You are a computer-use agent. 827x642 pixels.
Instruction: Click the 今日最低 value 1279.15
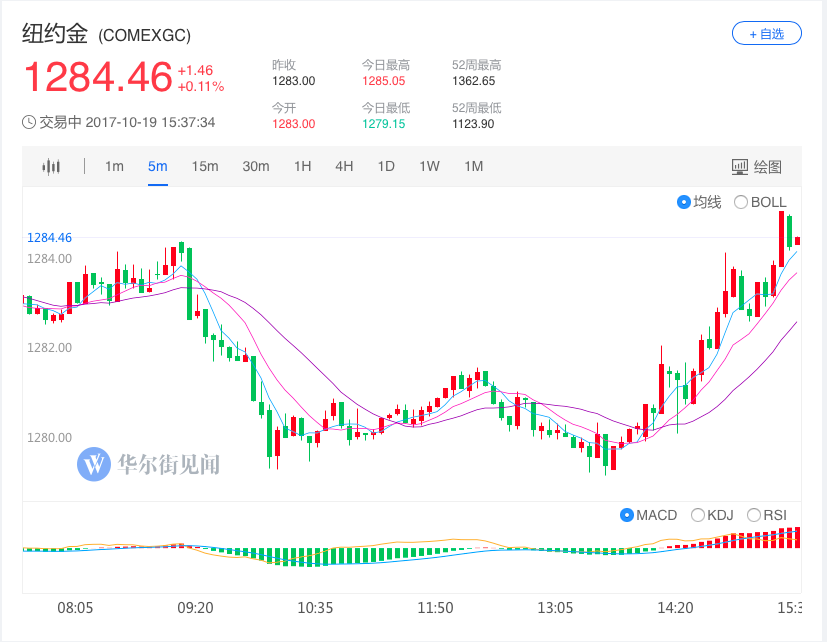pos(383,124)
